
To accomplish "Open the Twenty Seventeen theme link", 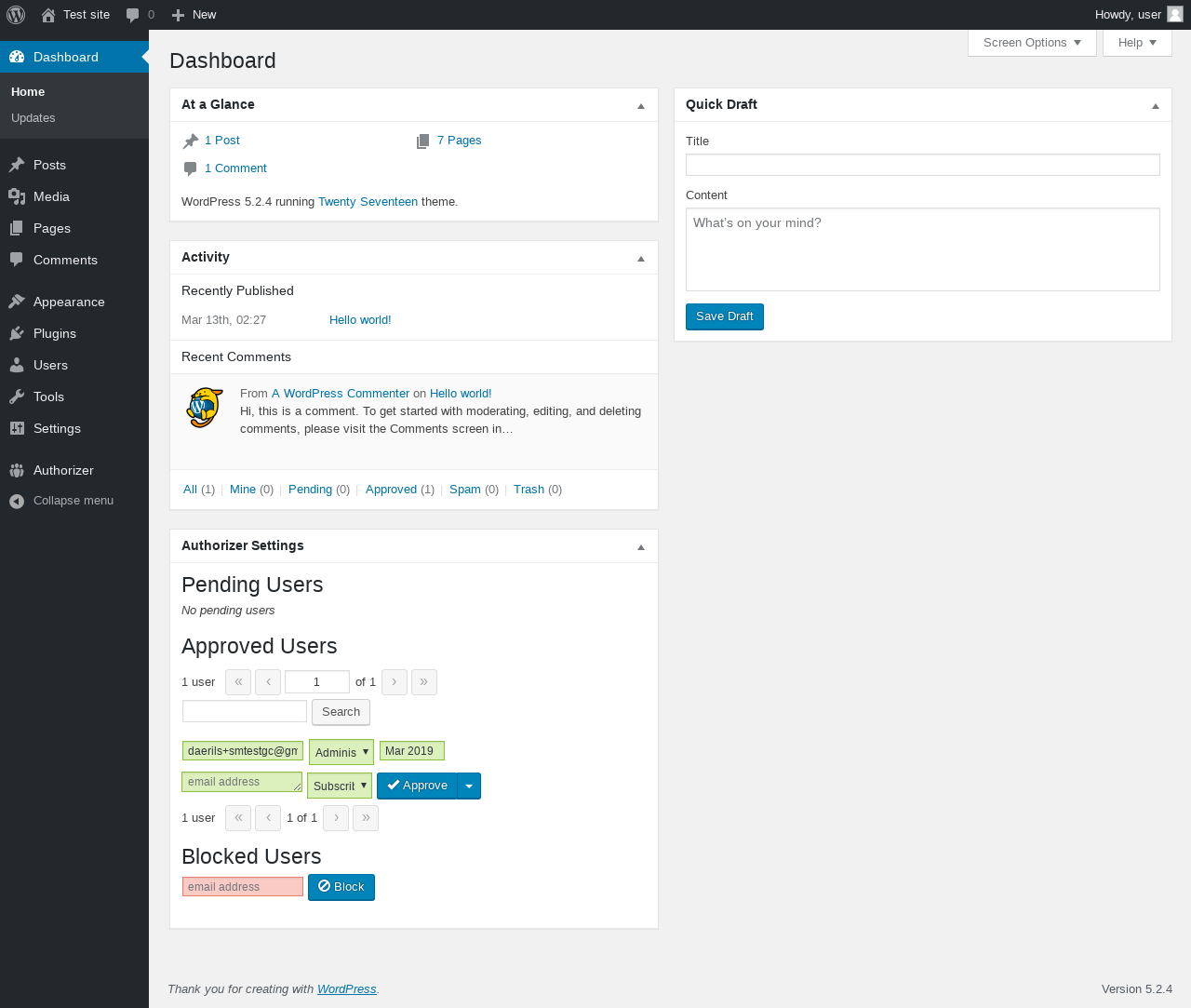I will 368,202.
